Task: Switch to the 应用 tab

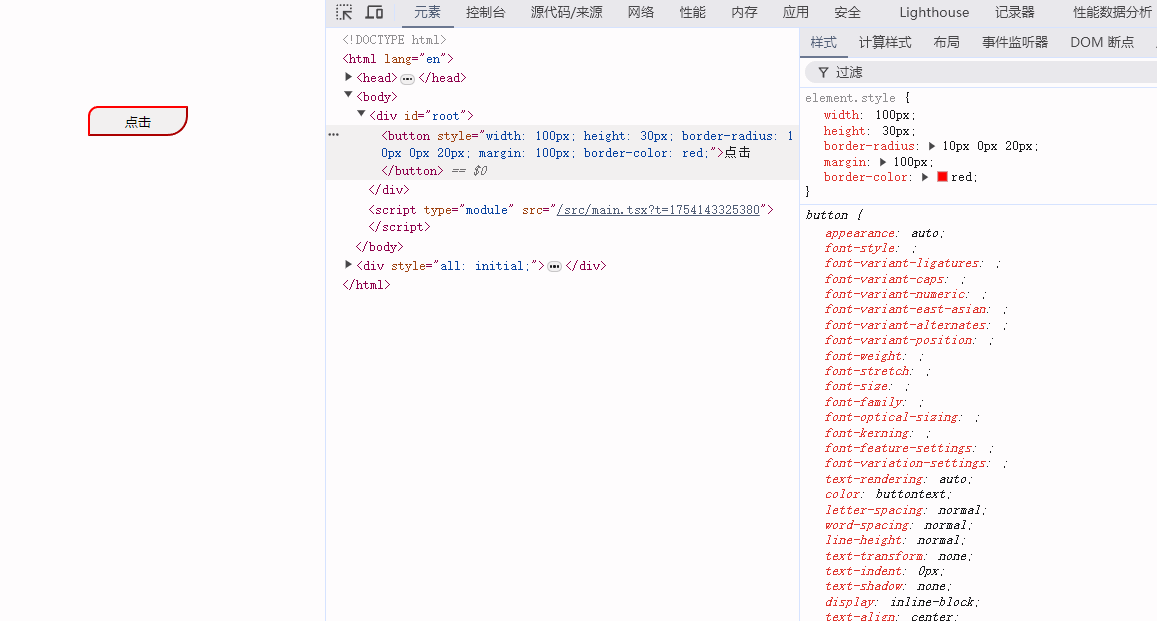Action: (x=795, y=13)
